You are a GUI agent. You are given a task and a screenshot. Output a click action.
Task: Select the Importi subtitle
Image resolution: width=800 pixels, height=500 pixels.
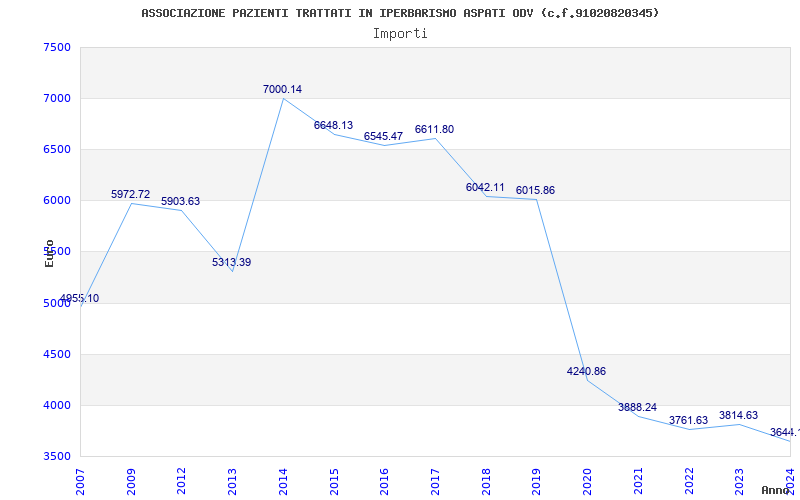400,34
